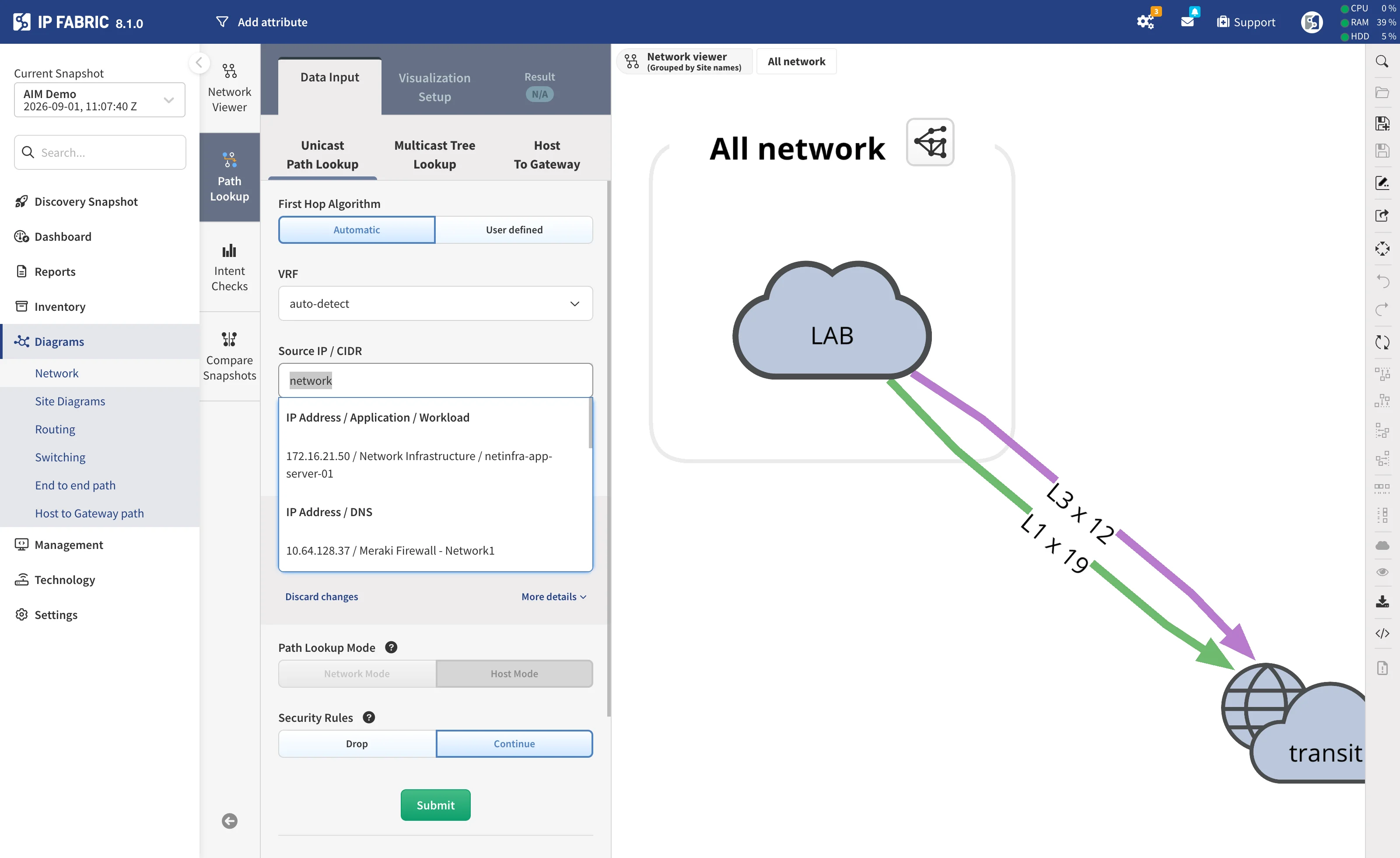
Task: Click the download icon in right toolbar
Action: point(1382,601)
